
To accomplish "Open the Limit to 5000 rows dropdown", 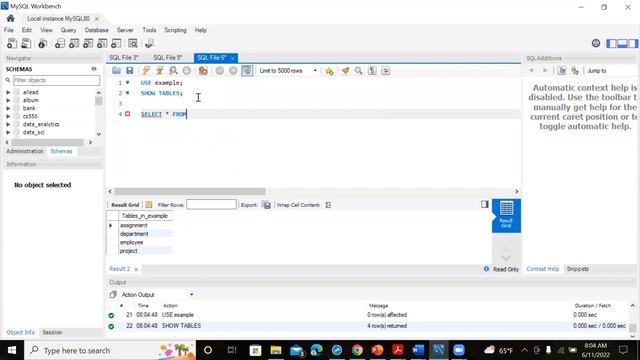I will (x=288, y=71).
